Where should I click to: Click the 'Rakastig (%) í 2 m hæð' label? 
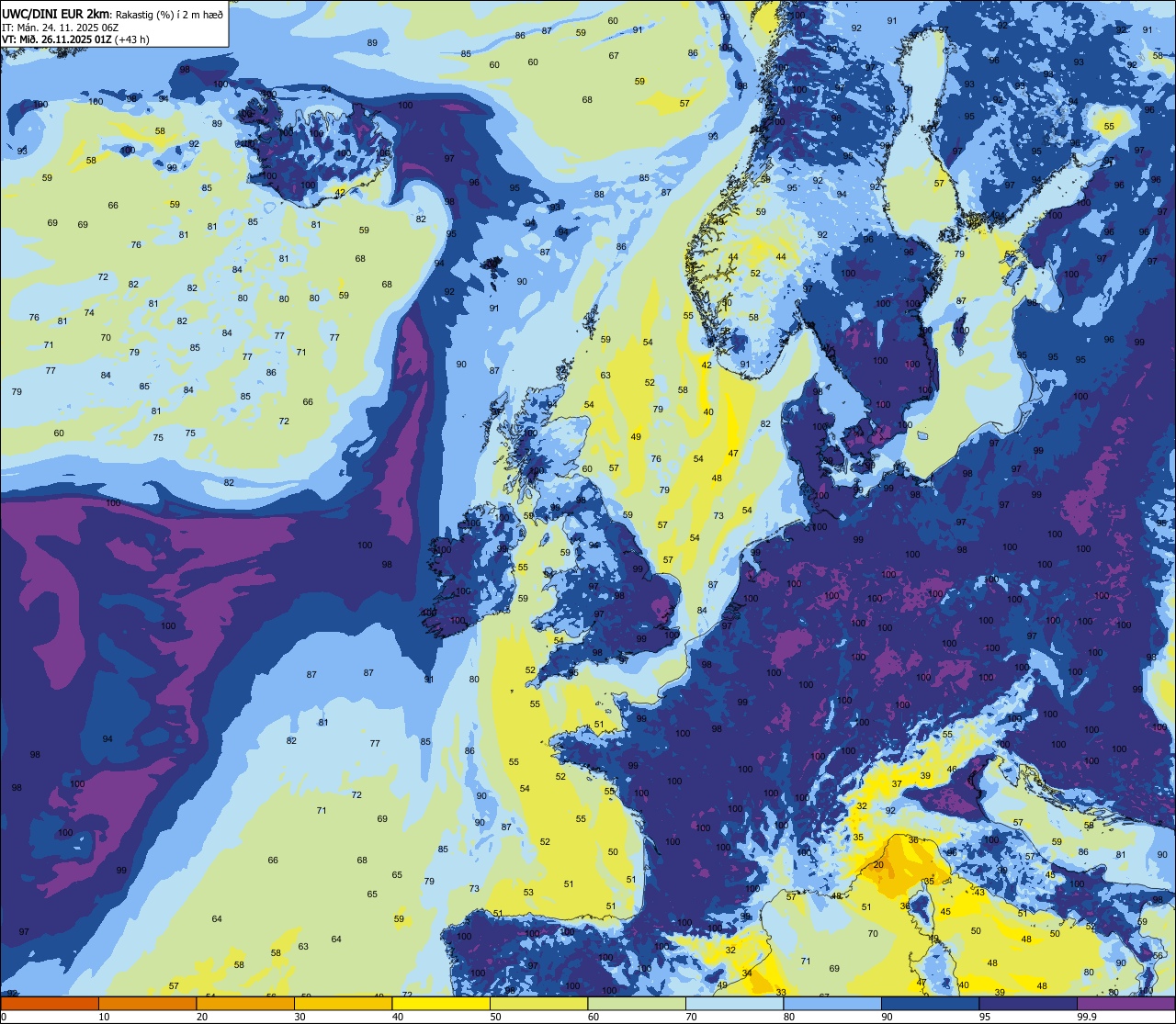tap(169, 14)
